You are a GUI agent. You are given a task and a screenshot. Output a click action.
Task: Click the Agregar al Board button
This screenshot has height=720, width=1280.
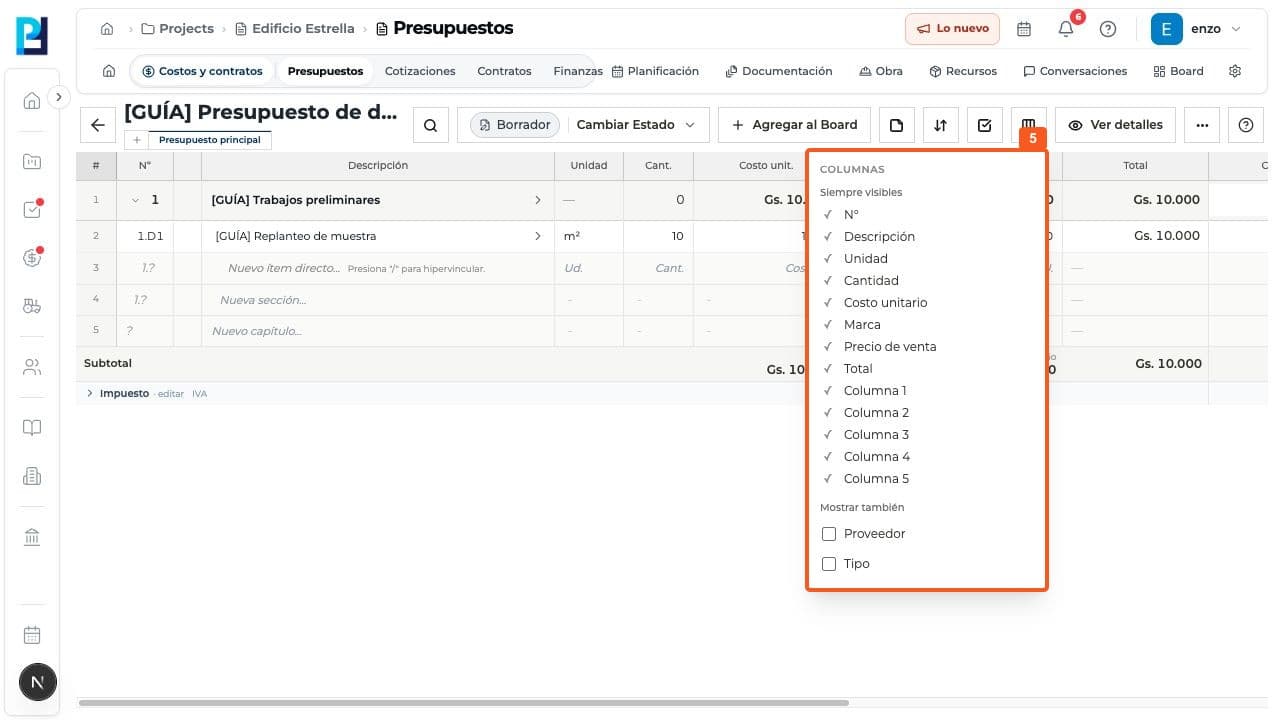pos(794,125)
